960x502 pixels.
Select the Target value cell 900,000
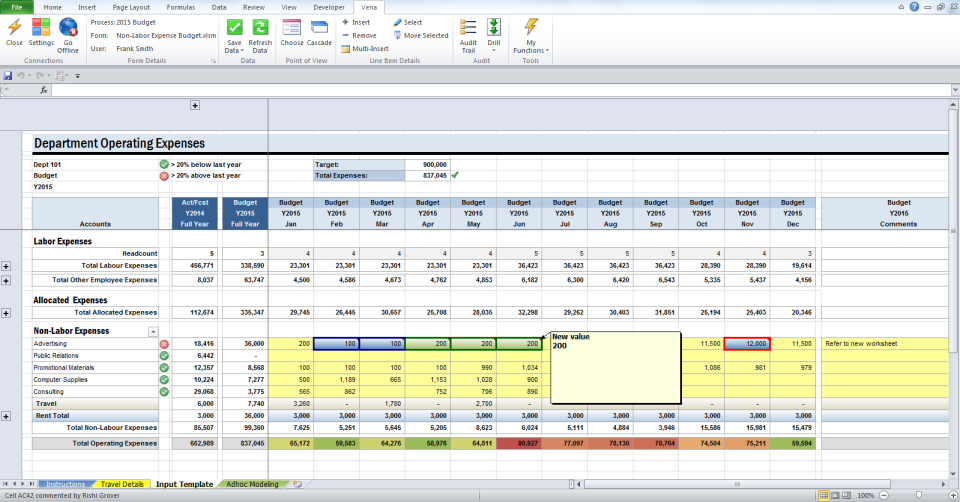click(x=427, y=164)
